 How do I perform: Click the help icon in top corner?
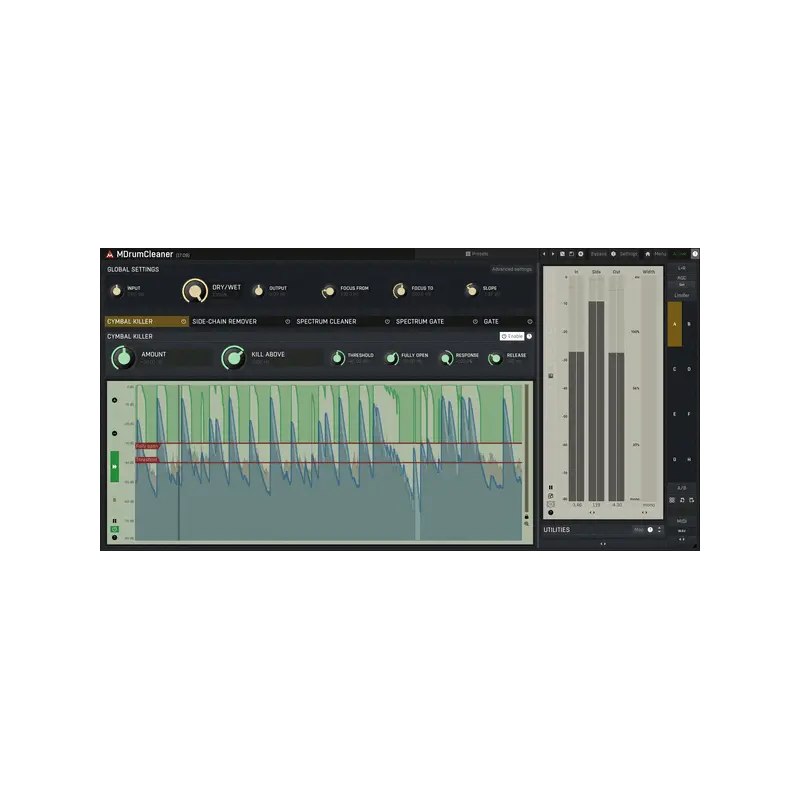pyautogui.click(x=694, y=254)
